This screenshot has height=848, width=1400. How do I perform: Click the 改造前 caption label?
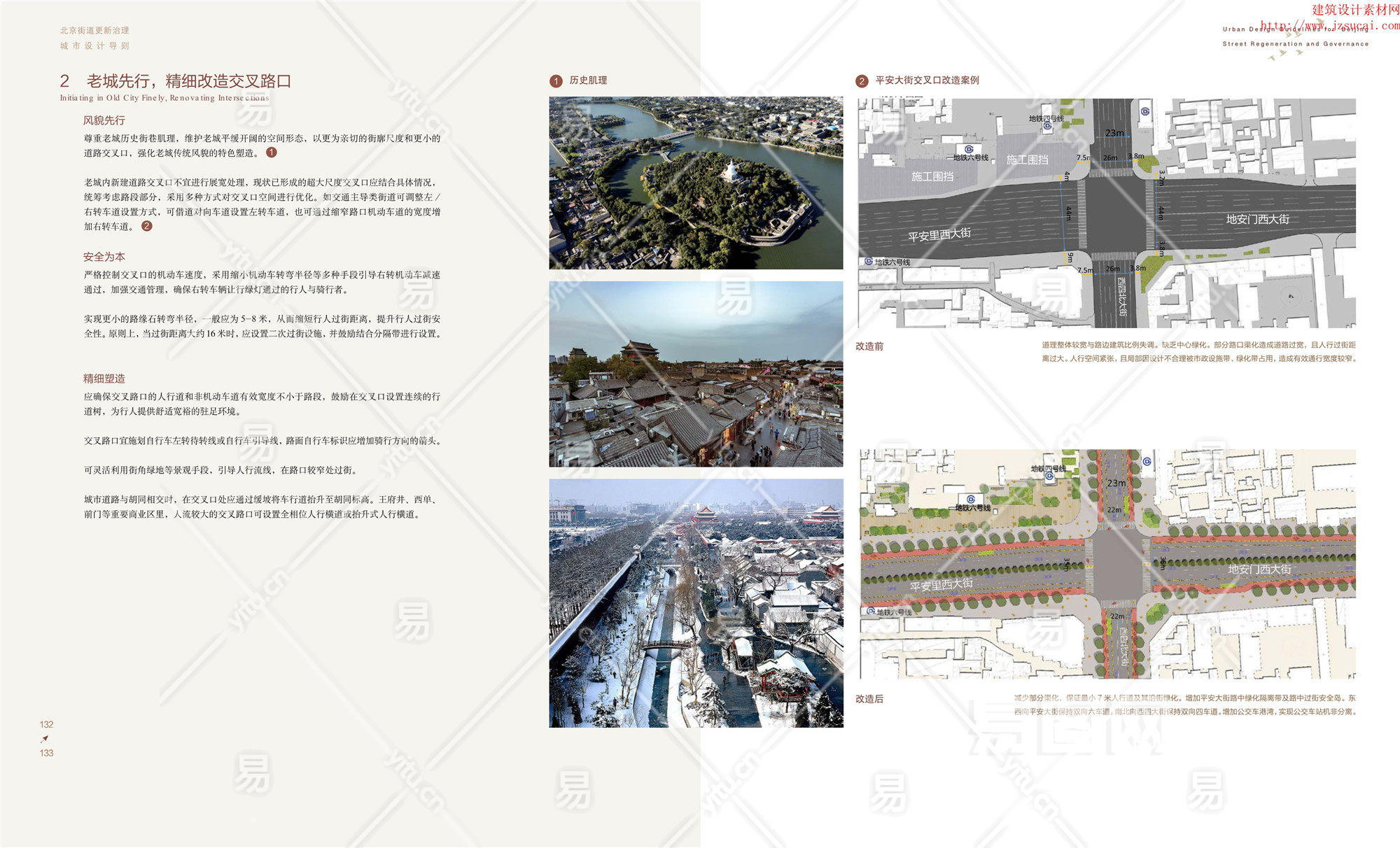point(869,346)
